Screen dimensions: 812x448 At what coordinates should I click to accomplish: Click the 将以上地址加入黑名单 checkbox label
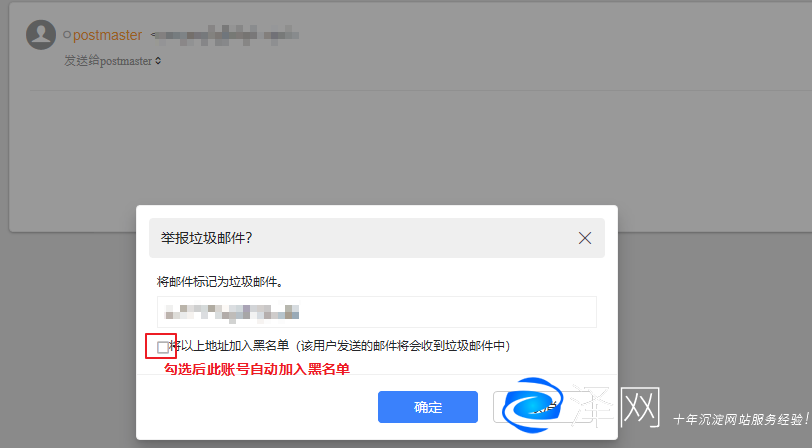pyautogui.click(x=340, y=345)
